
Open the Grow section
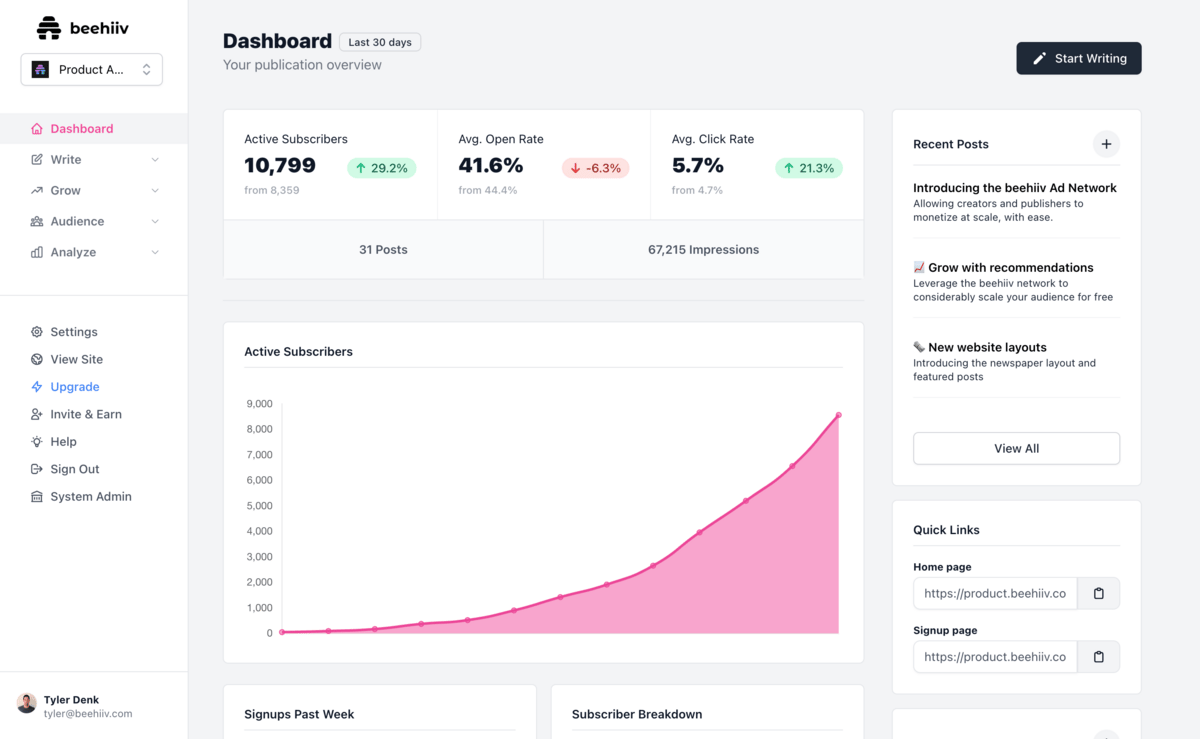pyautogui.click(x=94, y=191)
